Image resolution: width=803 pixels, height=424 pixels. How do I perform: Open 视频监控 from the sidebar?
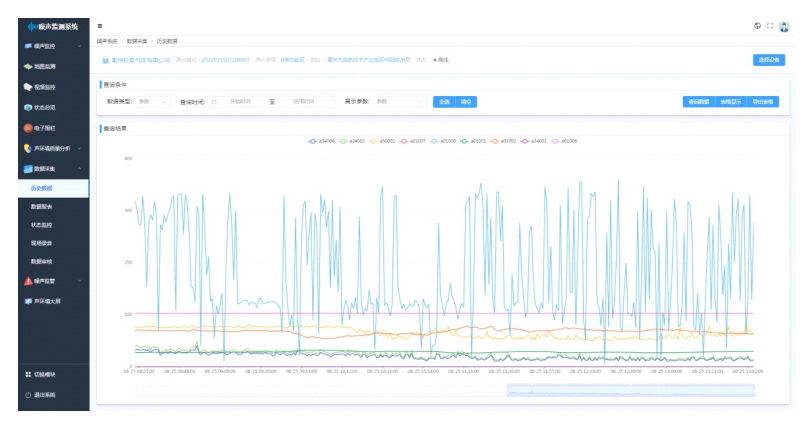[x=44, y=87]
